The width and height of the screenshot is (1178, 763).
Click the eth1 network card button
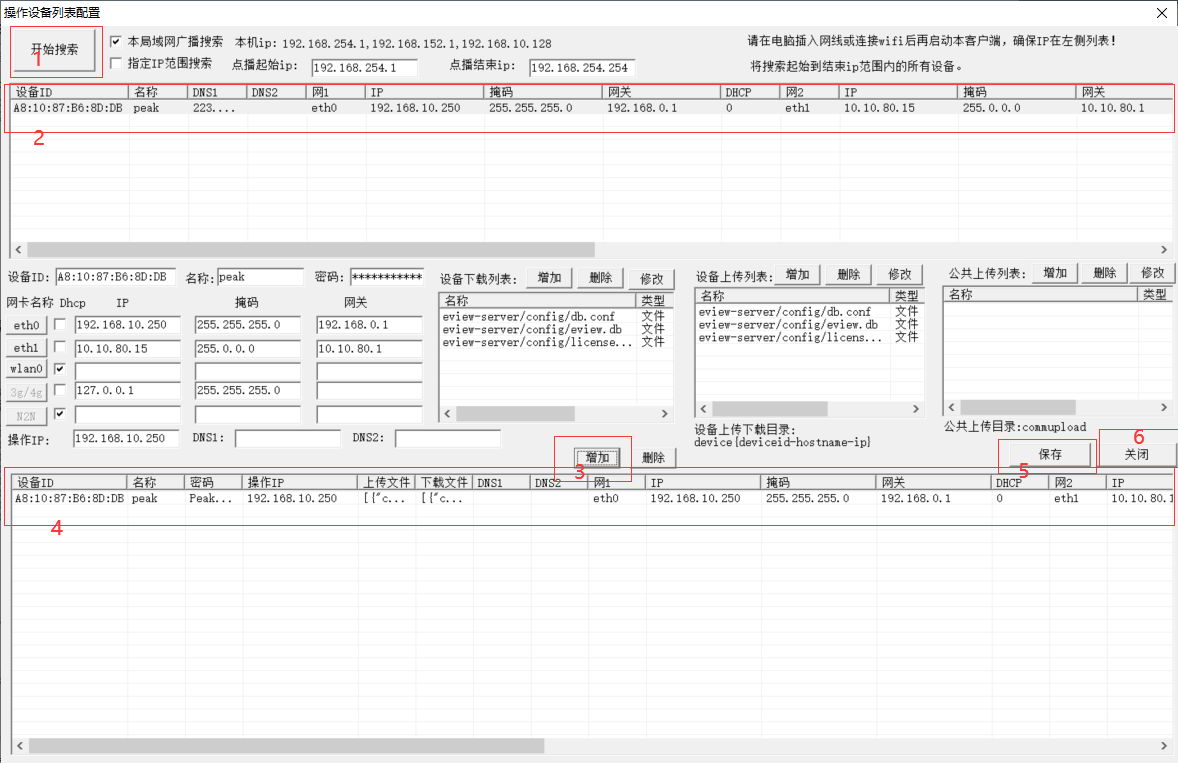pos(26,348)
